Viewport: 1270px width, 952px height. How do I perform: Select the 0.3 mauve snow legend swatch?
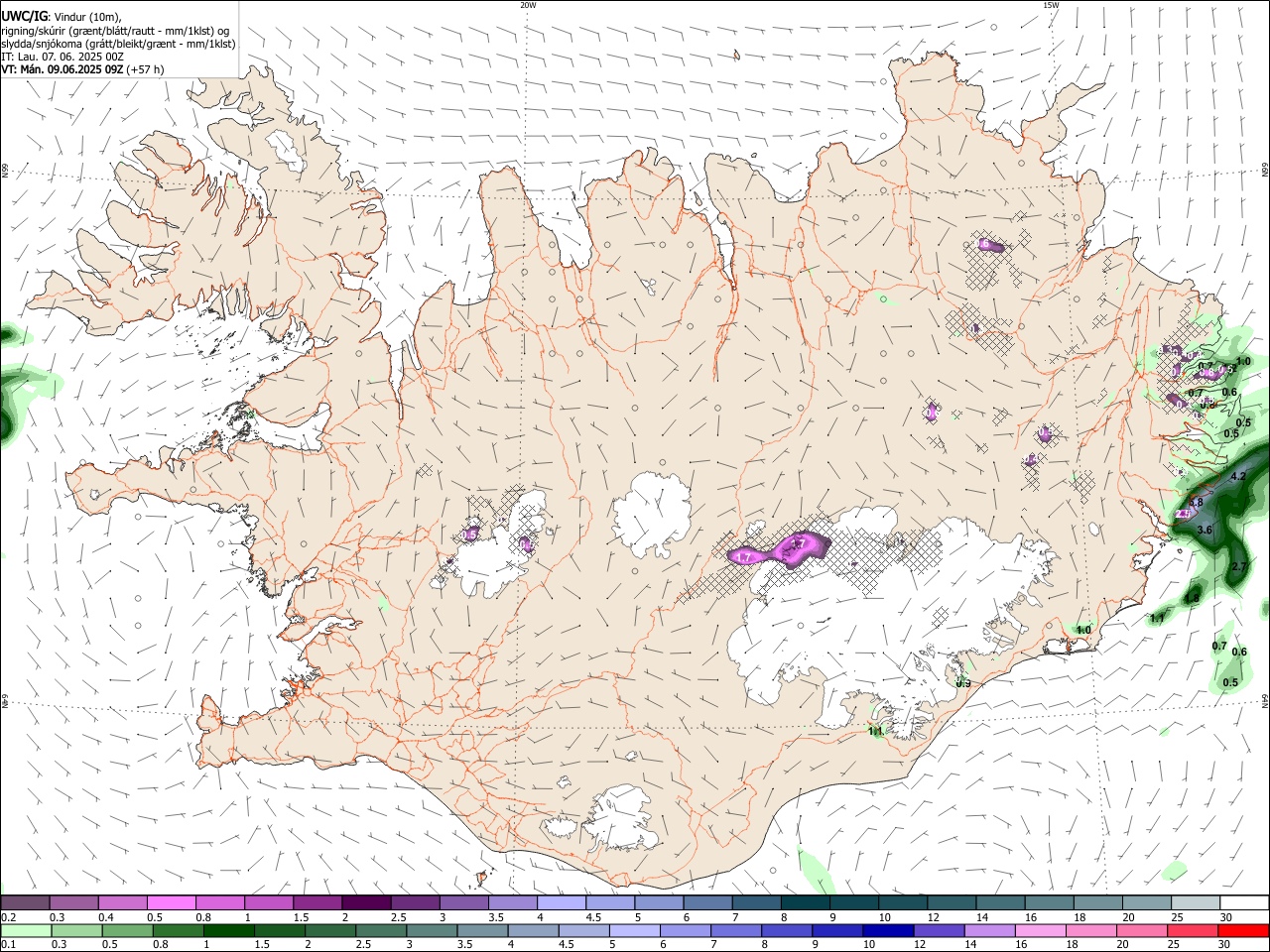[74, 902]
